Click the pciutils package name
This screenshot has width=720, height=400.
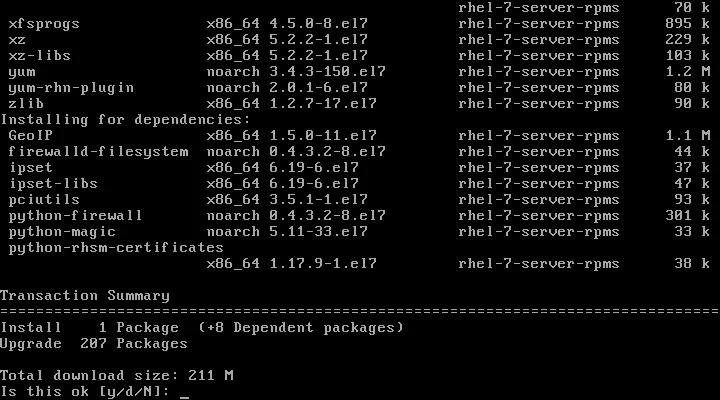tap(44, 199)
